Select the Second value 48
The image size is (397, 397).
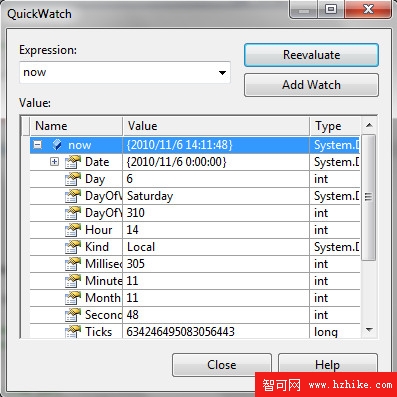[x=132, y=315]
